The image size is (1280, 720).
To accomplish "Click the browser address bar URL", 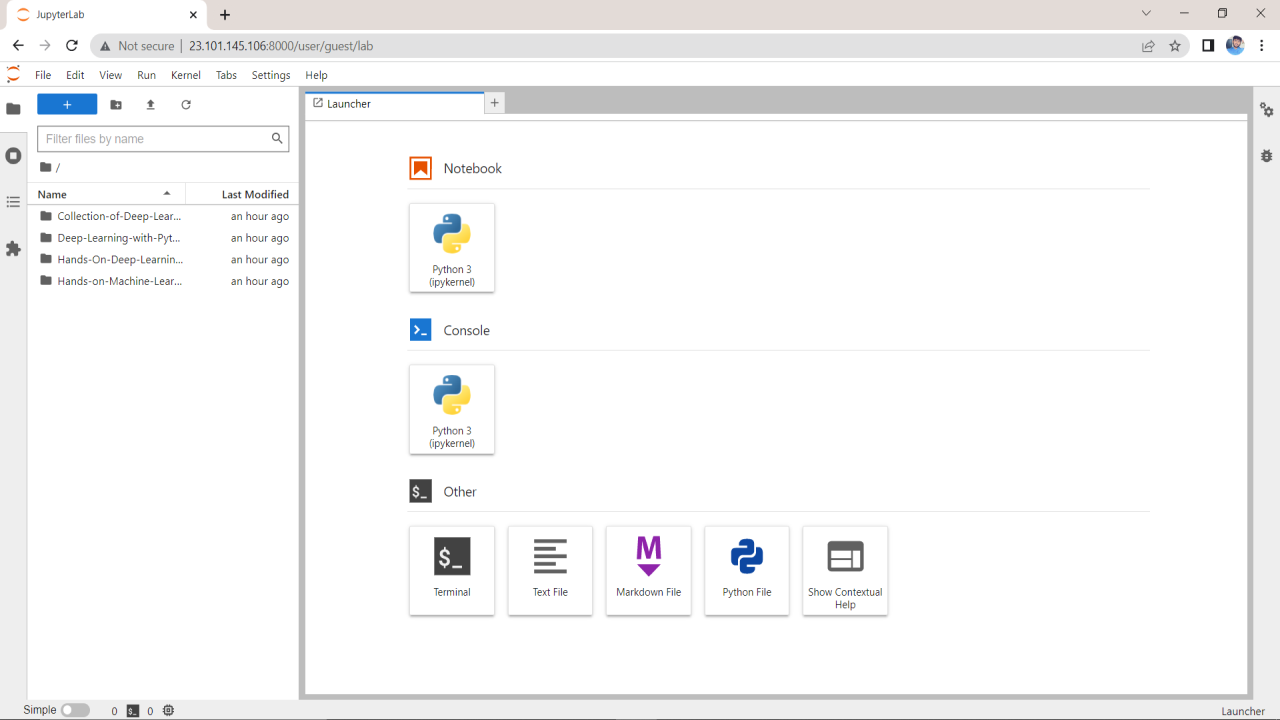I will (281, 46).
